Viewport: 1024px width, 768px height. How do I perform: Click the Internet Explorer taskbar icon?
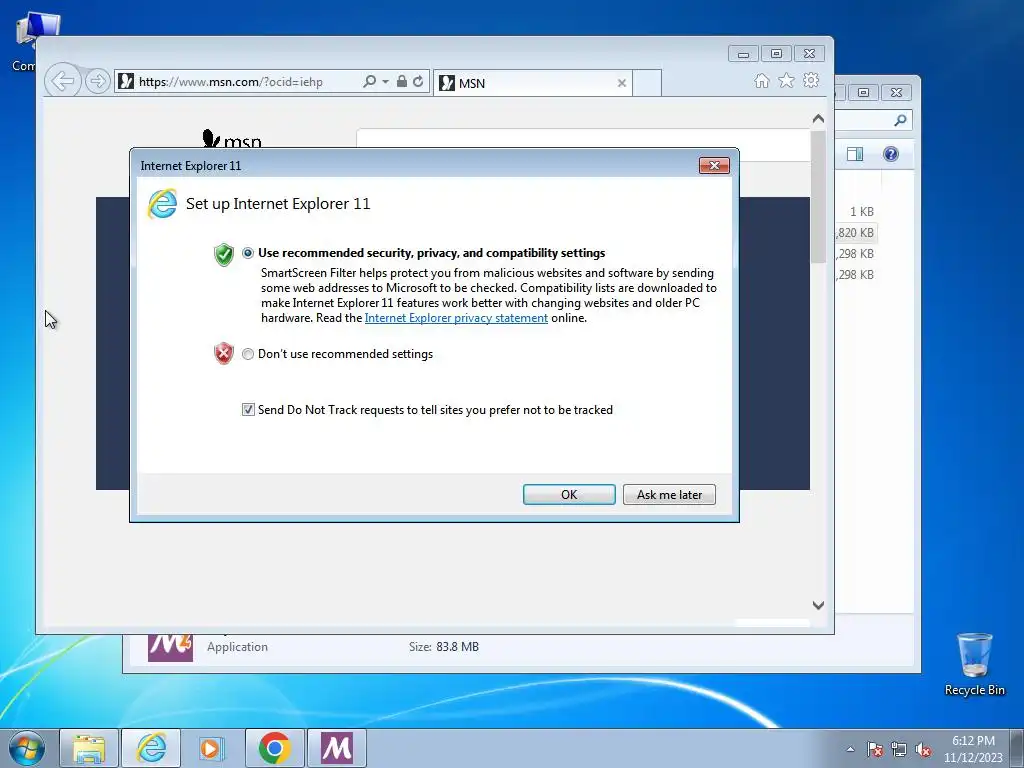pyautogui.click(x=151, y=748)
